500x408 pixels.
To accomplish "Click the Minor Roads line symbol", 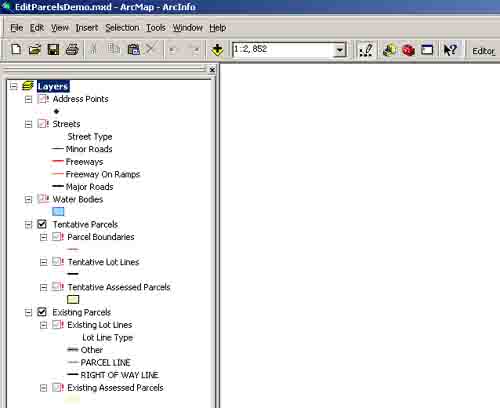I will (x=58, y=149).
